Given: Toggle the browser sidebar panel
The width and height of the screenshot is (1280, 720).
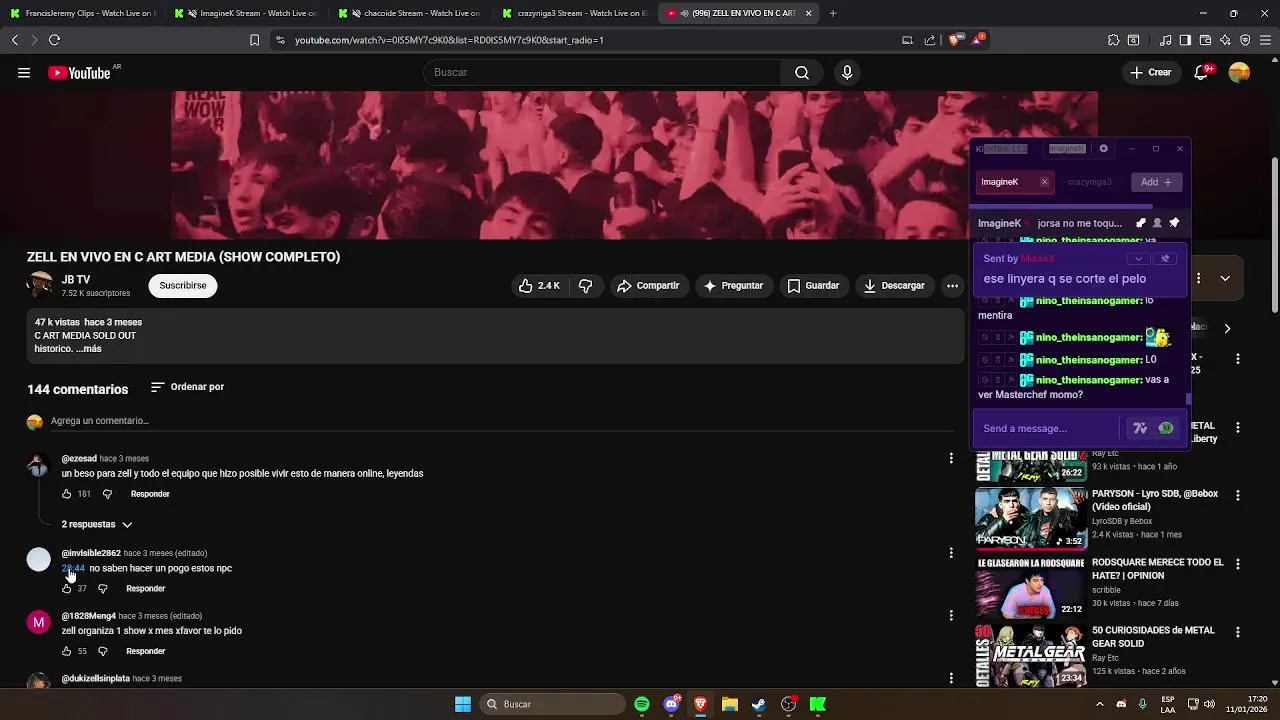Looking at the screenshot, I should tap(1185, 40).
